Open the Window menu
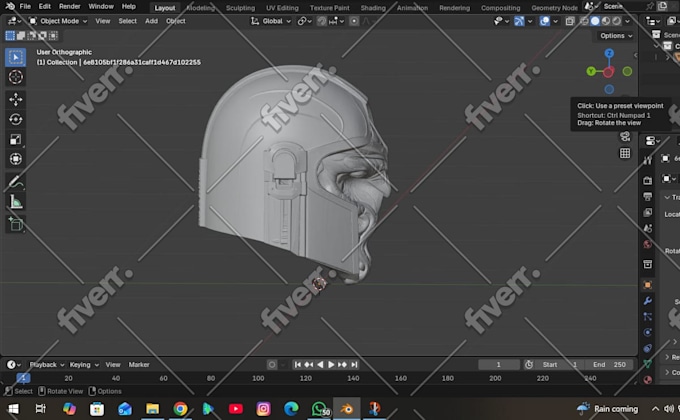 click(101, 7)
